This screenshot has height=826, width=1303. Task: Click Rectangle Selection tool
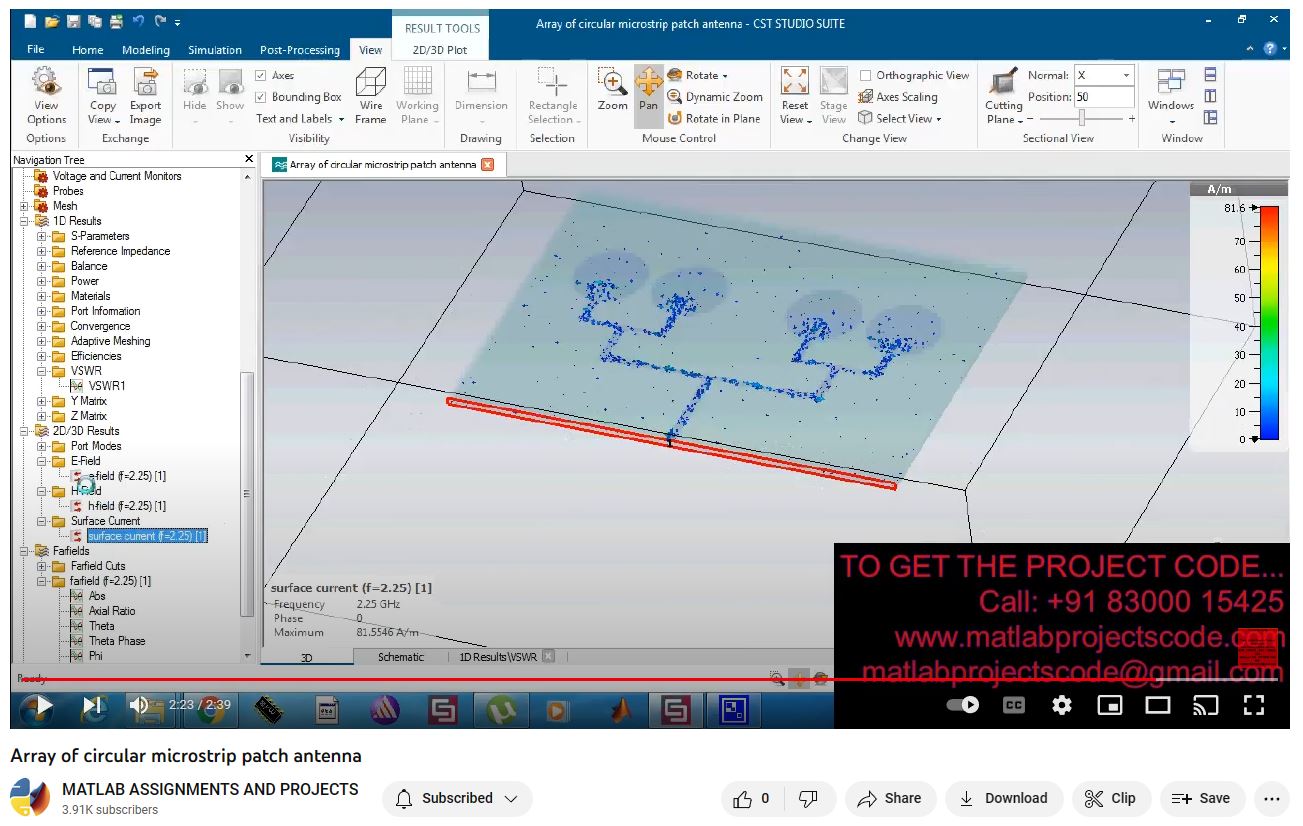552,96
